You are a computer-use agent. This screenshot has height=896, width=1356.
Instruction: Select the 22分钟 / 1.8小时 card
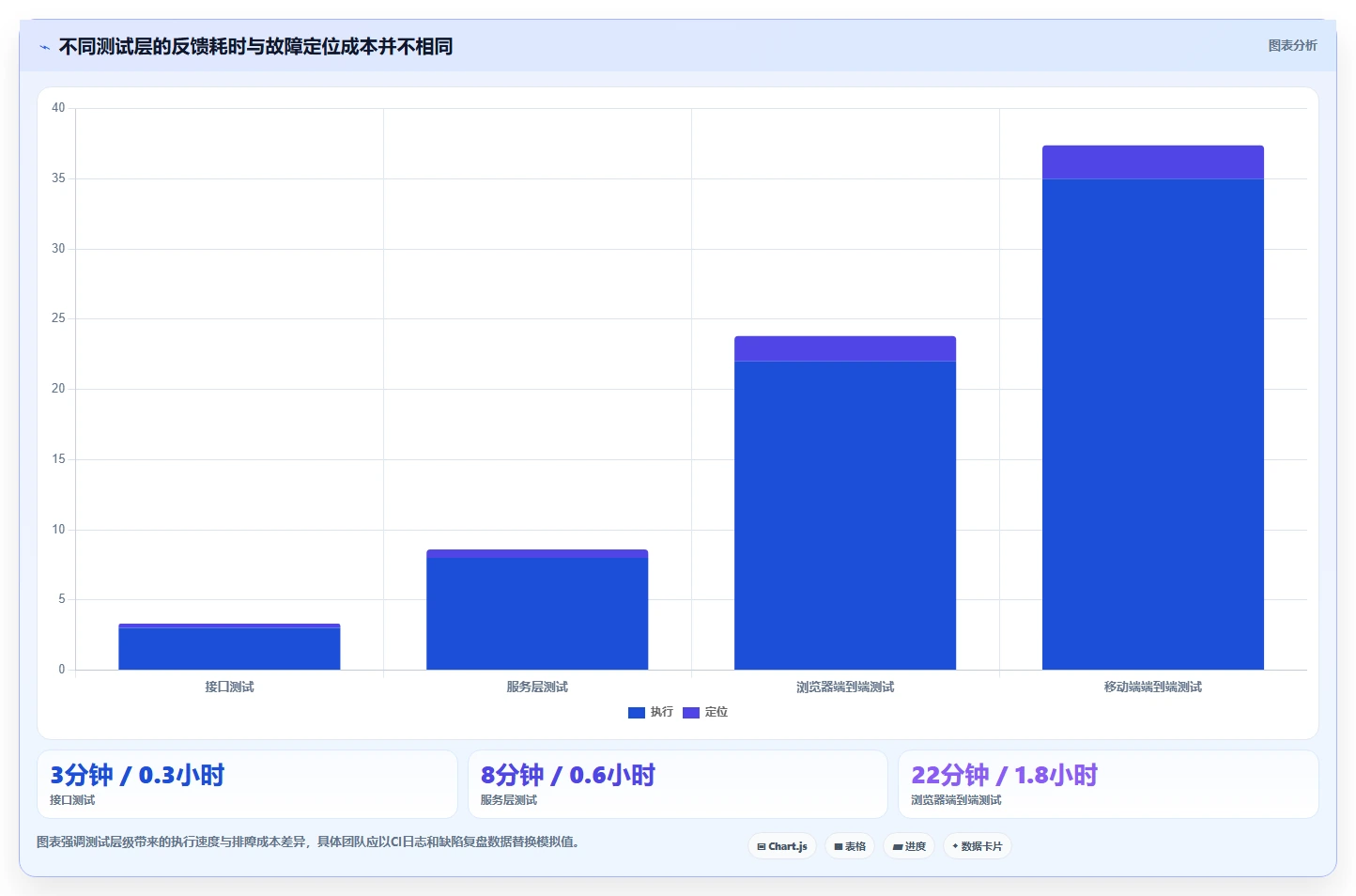(1108, 784)
